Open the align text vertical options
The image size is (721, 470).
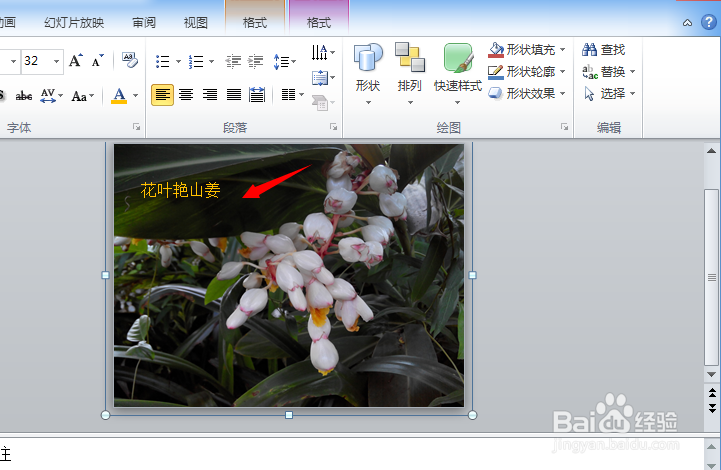(323, 78)
